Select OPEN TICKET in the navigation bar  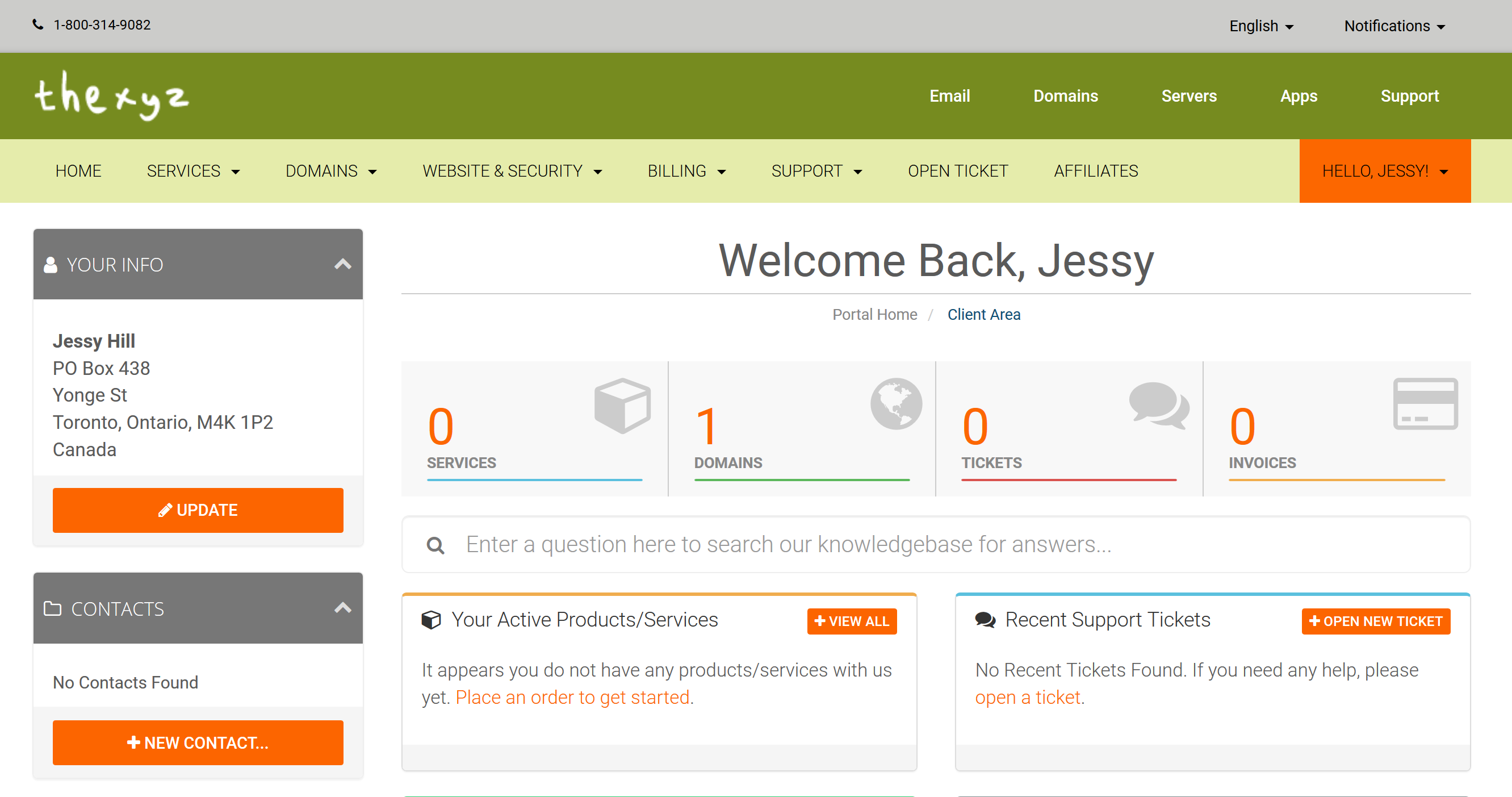(x=957, y=171)
